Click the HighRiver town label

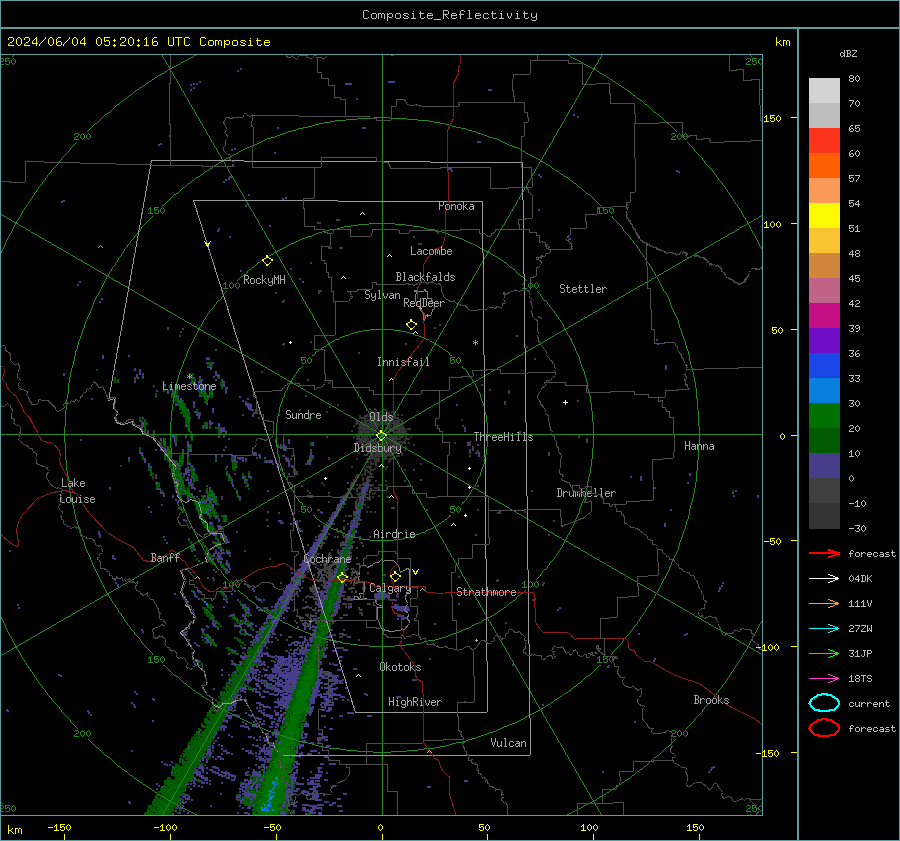click(415, 702)
